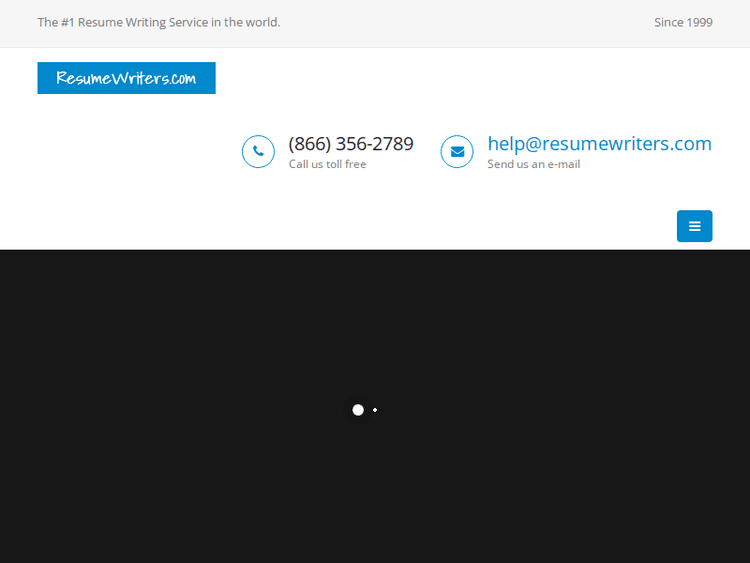
Task: Click '#1' in the top tagline
Action: (71, 22)
